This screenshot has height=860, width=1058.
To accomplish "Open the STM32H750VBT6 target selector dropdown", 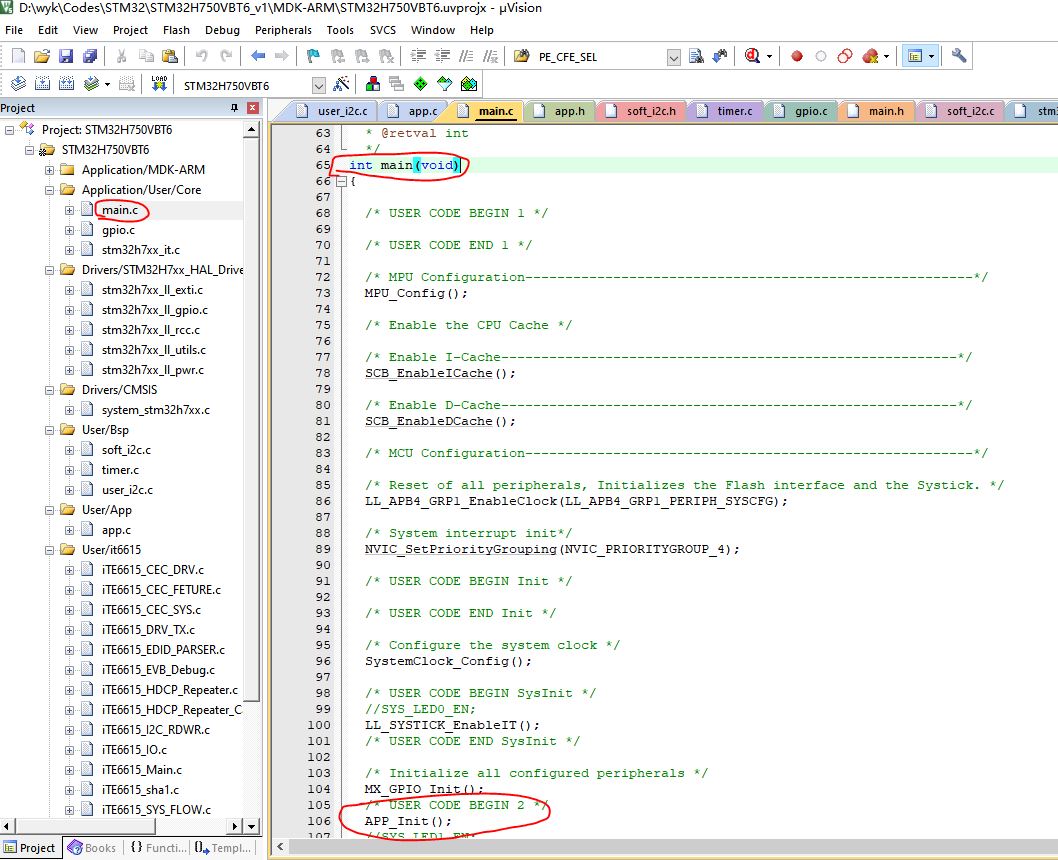I will (319, 85).
